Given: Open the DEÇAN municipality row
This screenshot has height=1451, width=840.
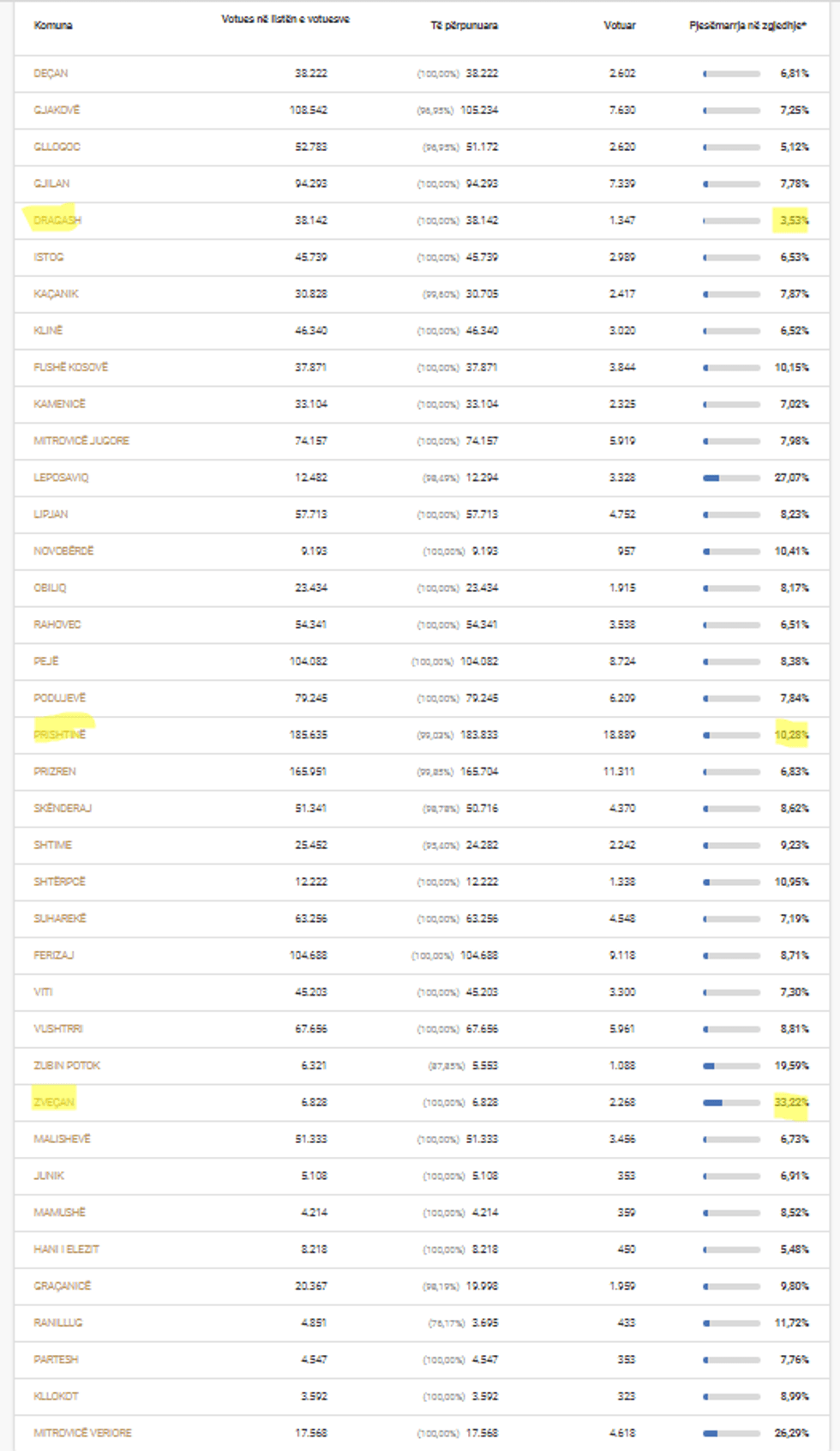Looking at the screenshot, I should [51, 74].
